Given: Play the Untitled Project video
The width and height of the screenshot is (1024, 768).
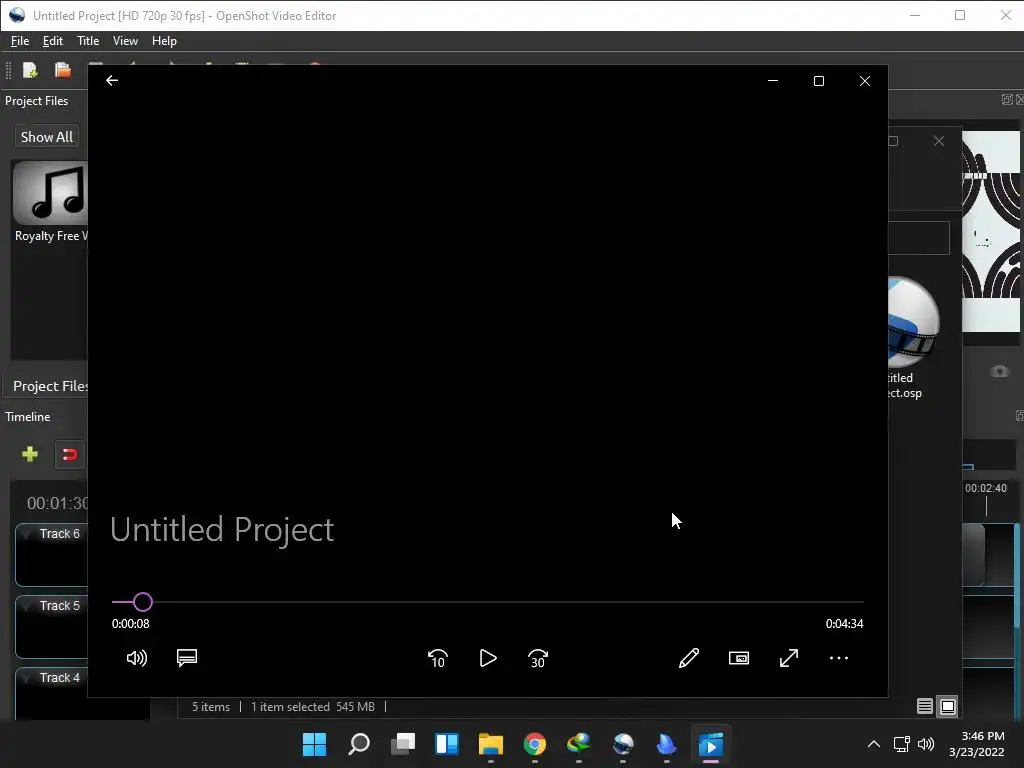Looking at the screenshot, I should point(488,658).
